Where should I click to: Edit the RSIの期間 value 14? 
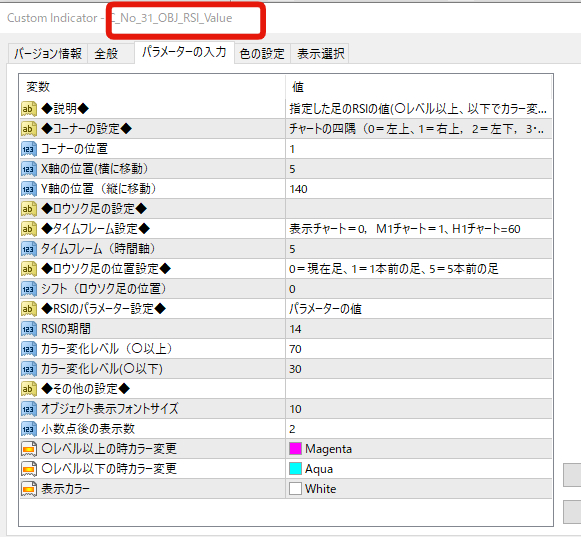coord(419,329)
